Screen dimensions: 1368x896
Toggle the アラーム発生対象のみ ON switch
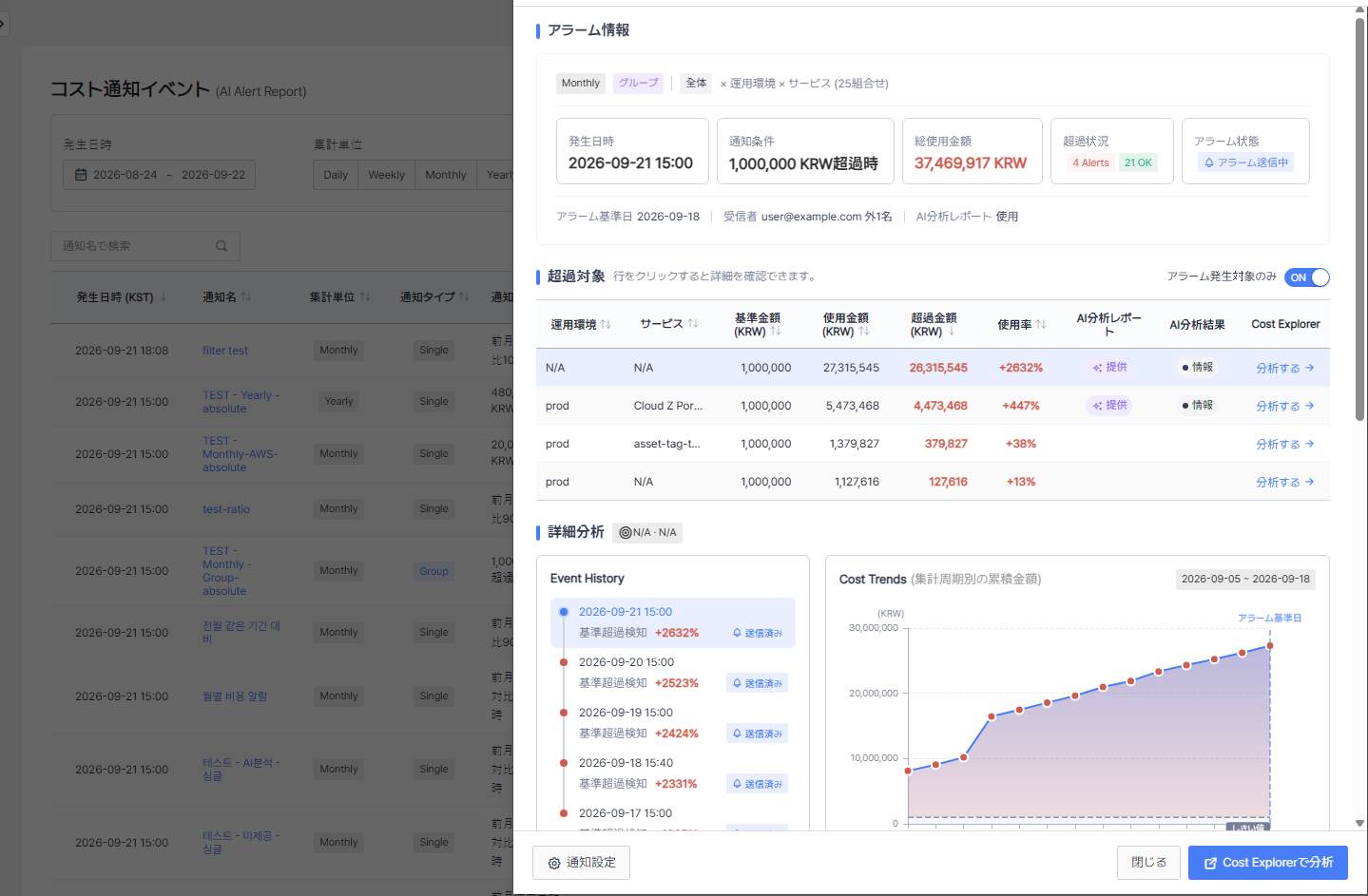(1307, 277)
